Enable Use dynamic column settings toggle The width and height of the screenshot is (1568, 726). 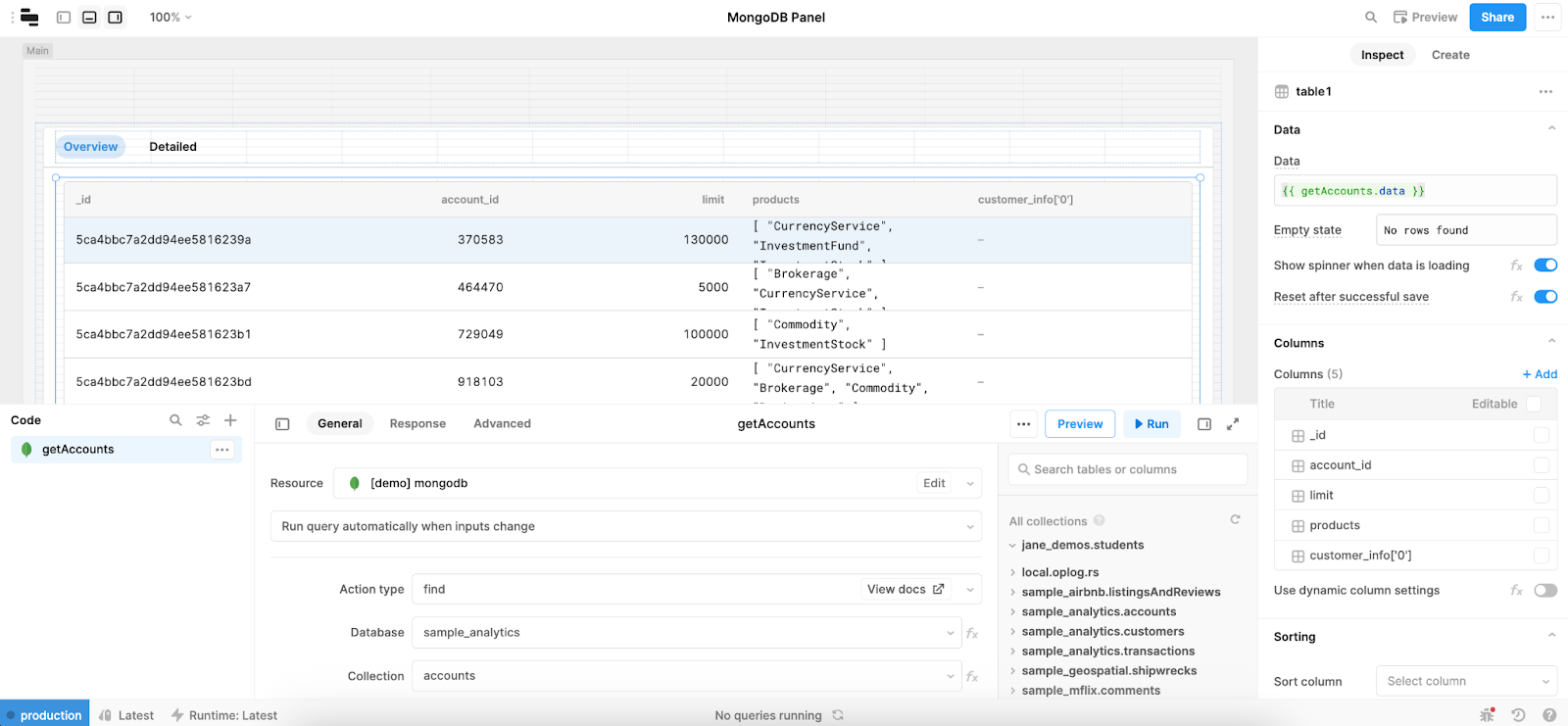coord(1545,590)
